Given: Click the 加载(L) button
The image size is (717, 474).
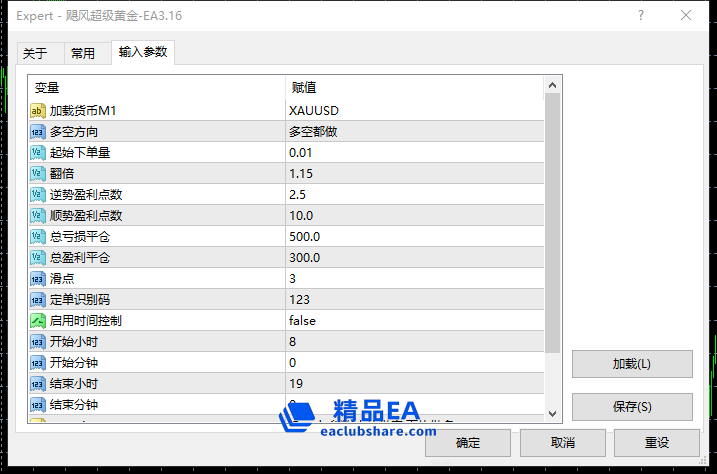Looking at the screenshot, I should [632, 364].
